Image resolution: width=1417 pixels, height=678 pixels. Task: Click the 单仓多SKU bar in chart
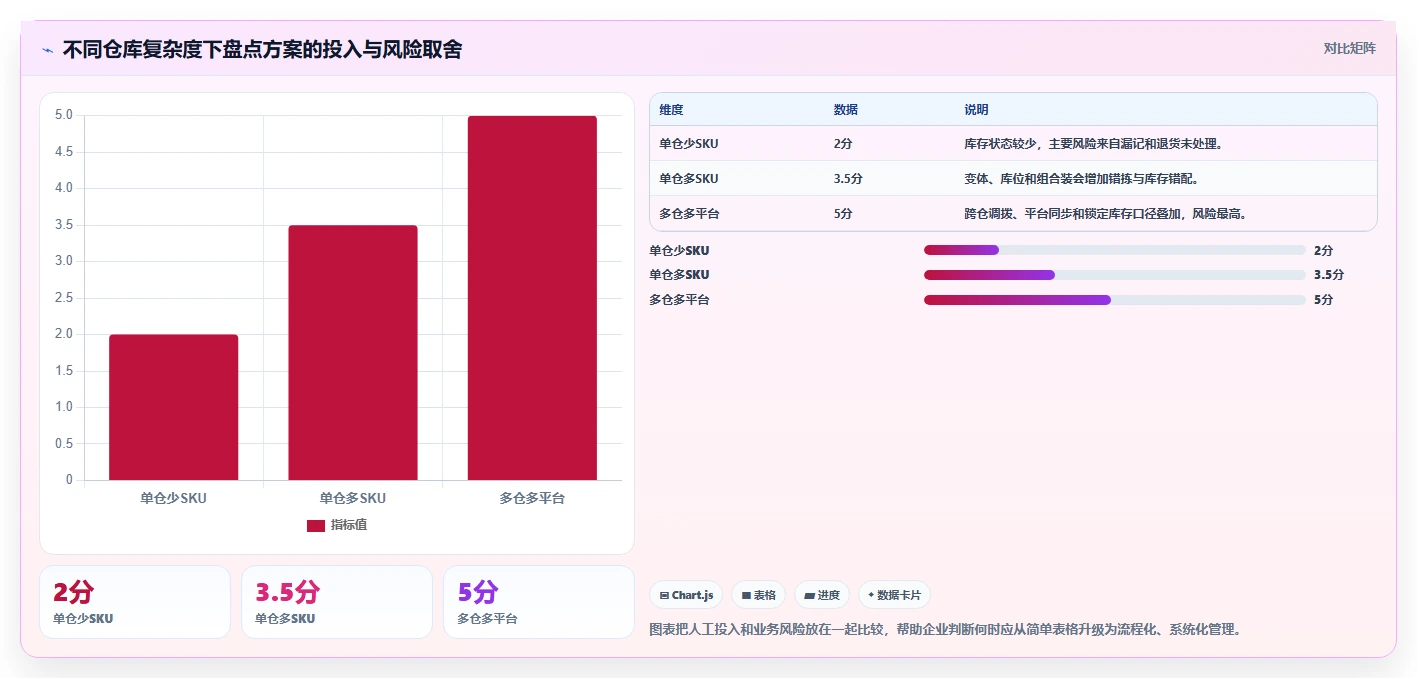pos(353,352)
